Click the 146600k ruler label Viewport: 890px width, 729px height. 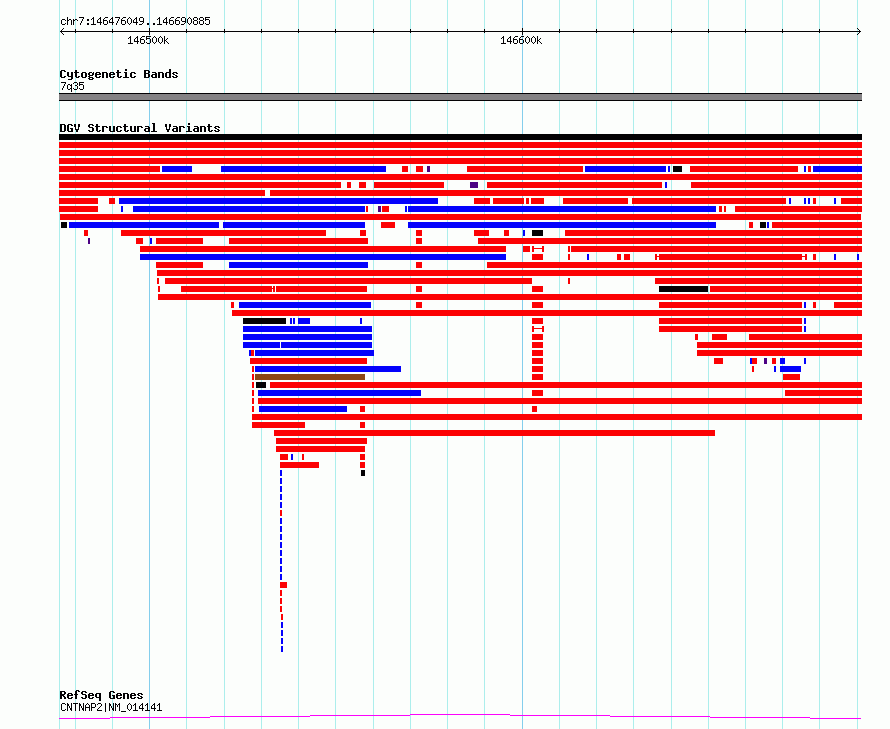(521, 40)
